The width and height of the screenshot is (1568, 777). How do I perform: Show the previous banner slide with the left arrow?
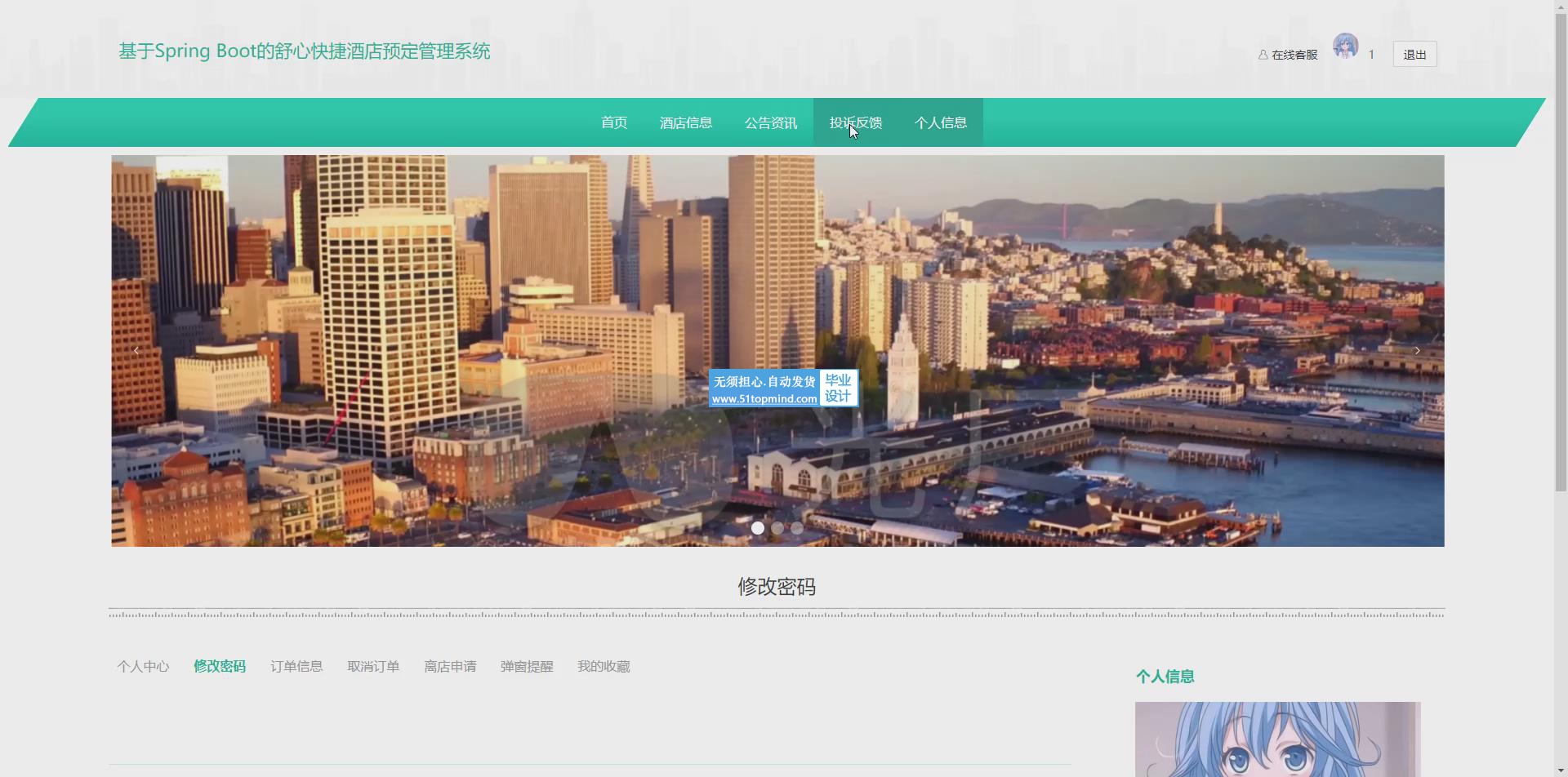pos(136,350)
